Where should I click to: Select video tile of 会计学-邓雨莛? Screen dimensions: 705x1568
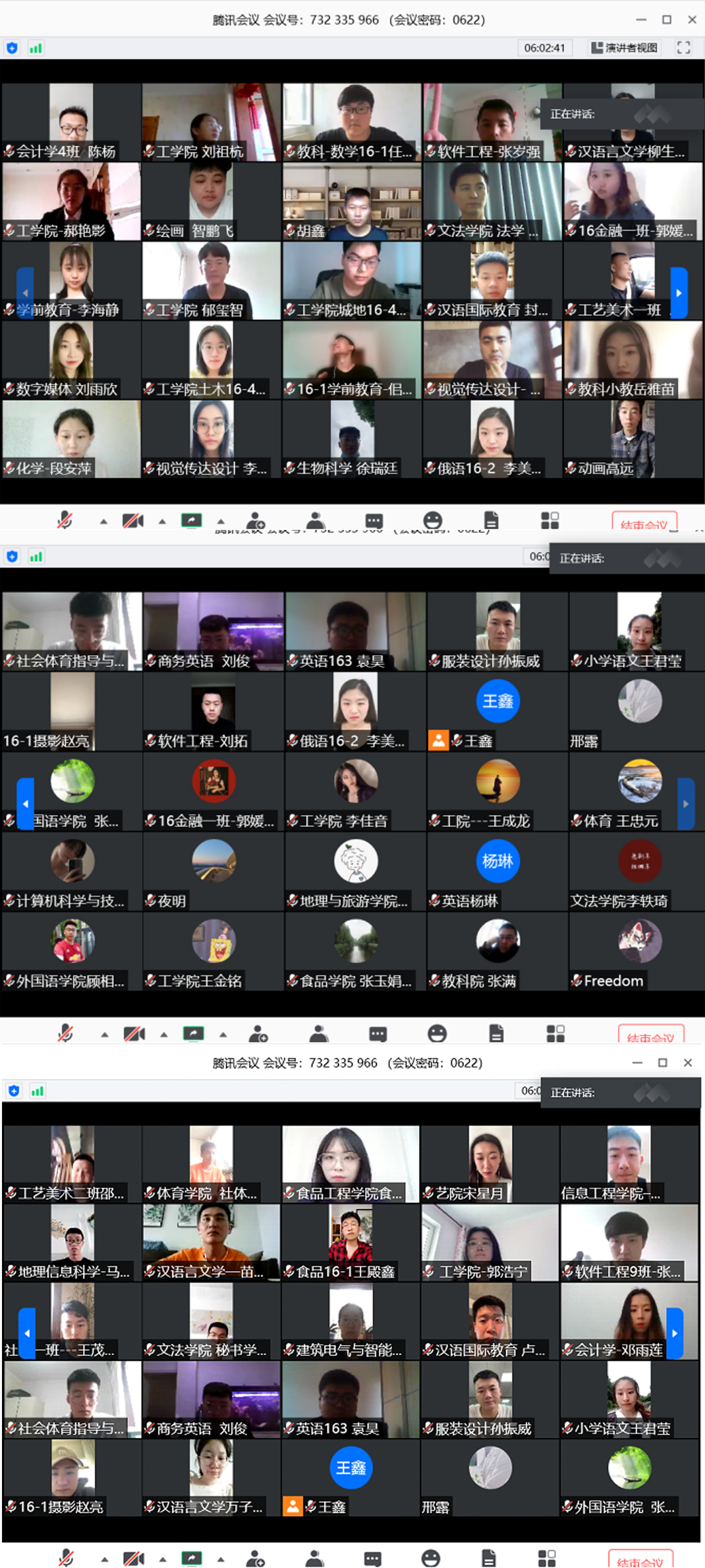(629, 1321)
